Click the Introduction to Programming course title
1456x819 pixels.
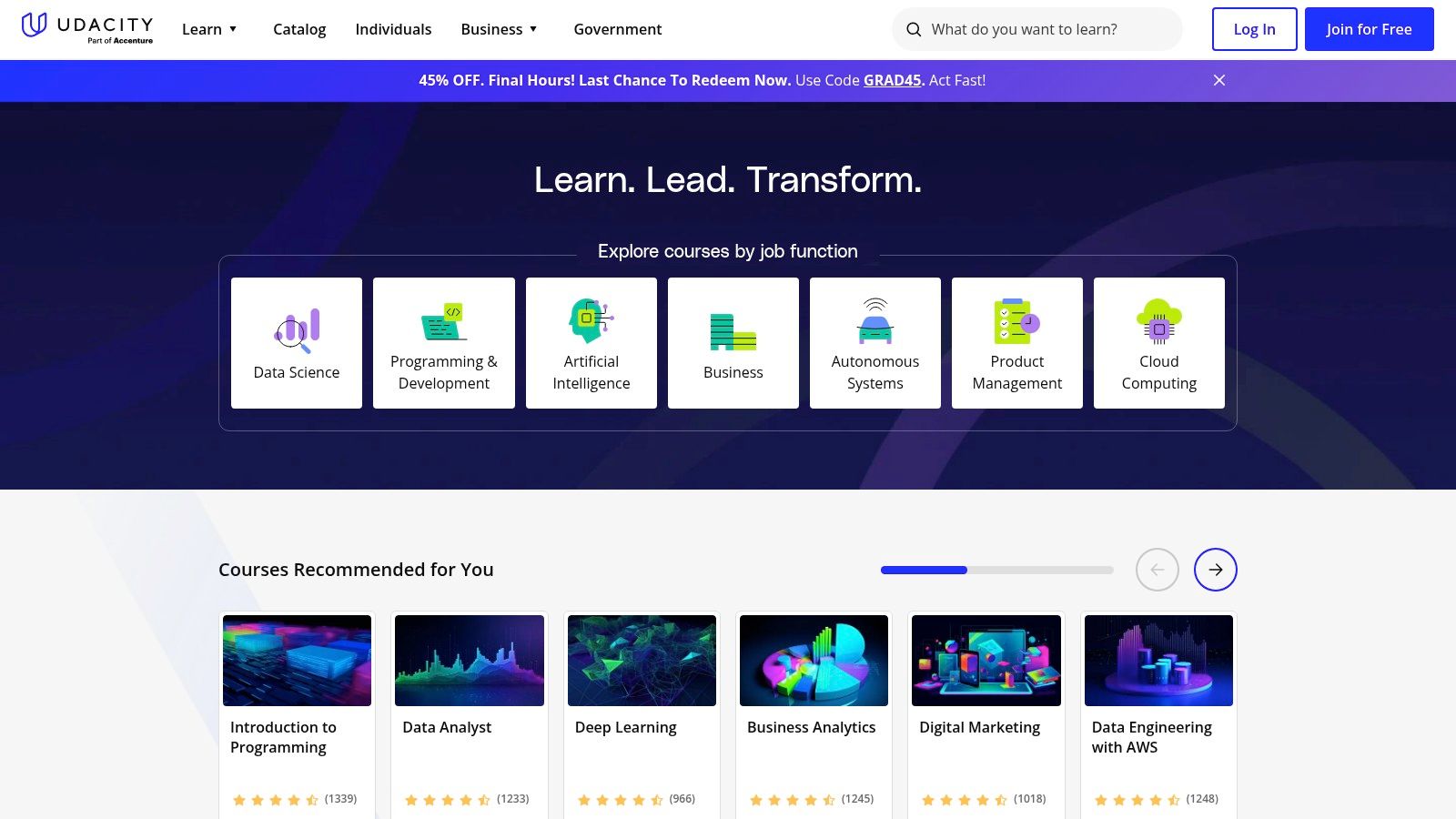click(x=283, y=737)
